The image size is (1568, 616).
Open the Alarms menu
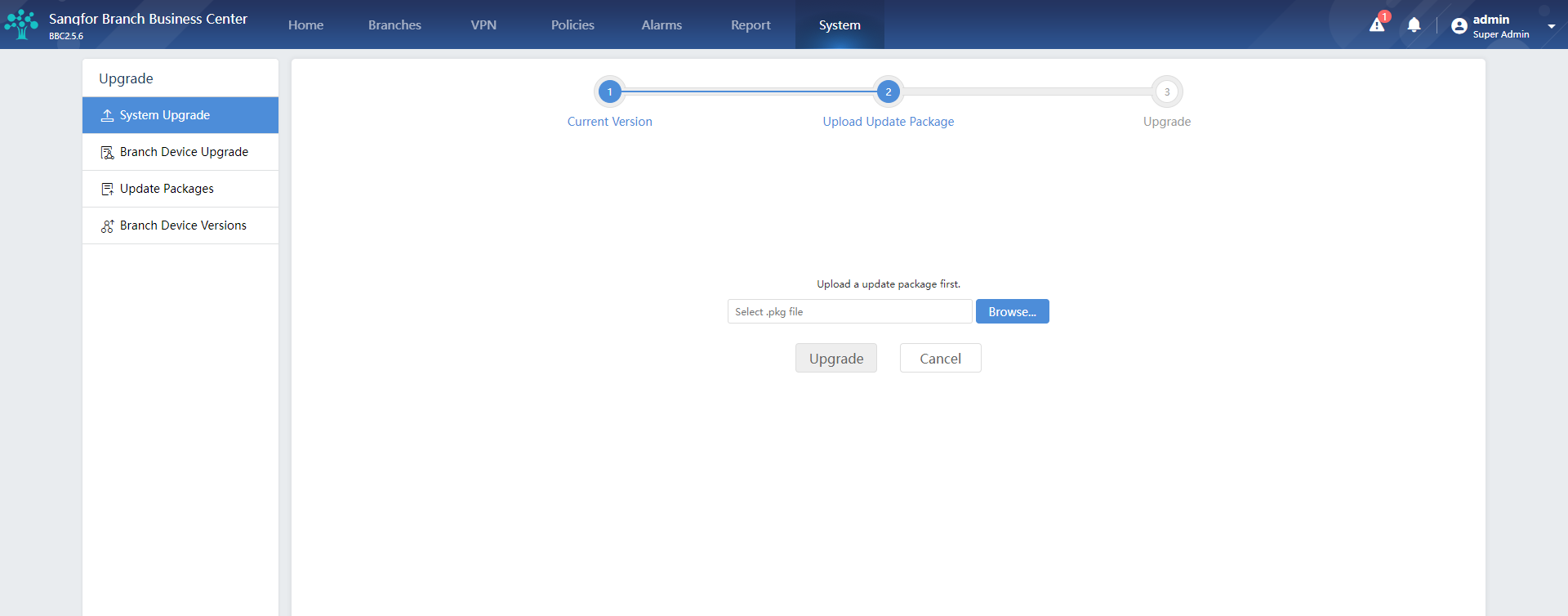pyautogui.click(x=661, y=25)
